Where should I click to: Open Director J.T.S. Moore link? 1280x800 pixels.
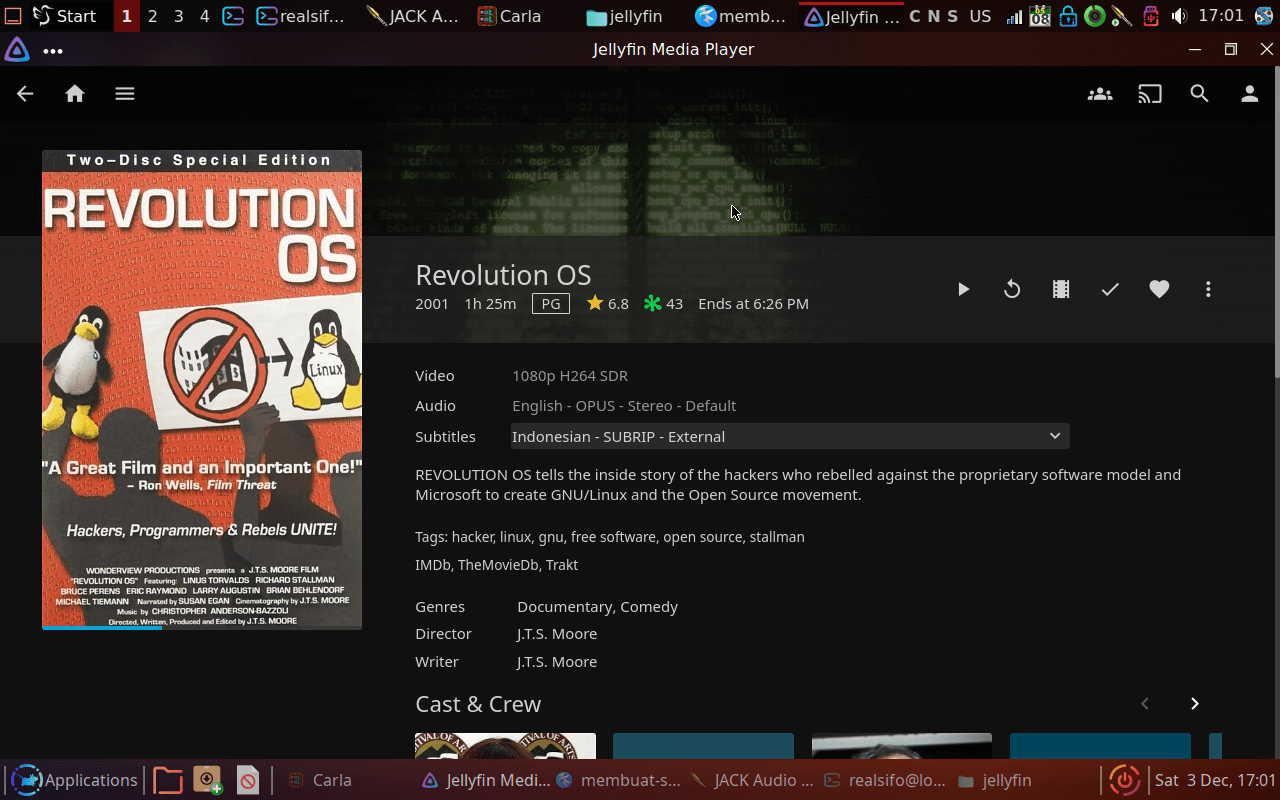(x=557, y=634)
